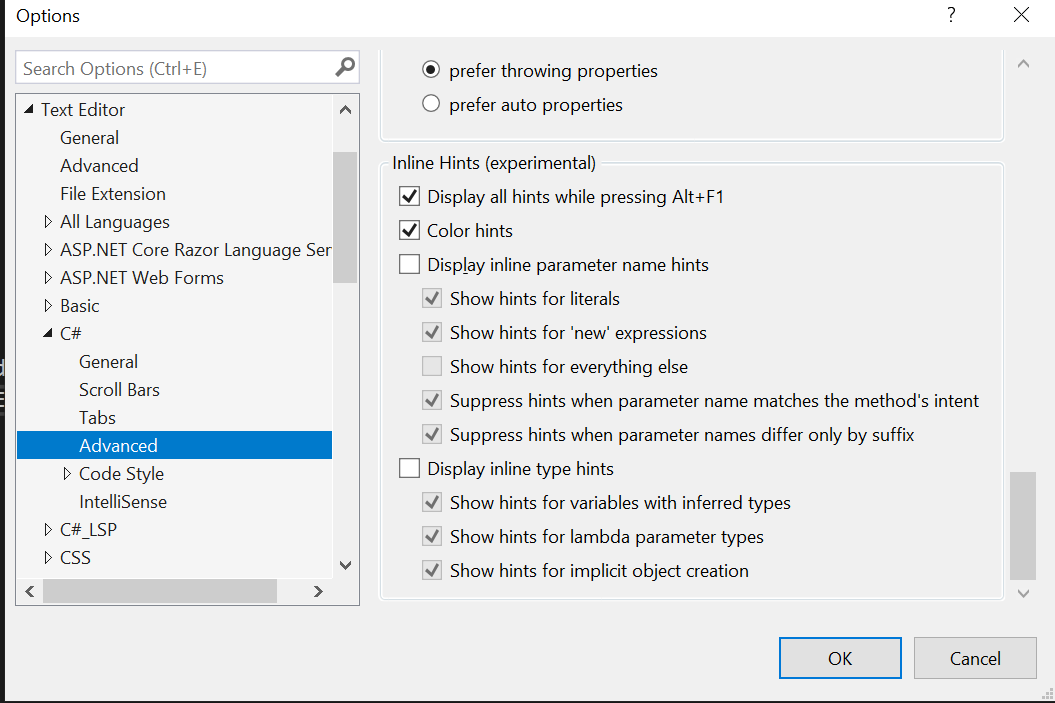Expand the CSS node
Screen dimensions: 1055x703
click(48, 557)
